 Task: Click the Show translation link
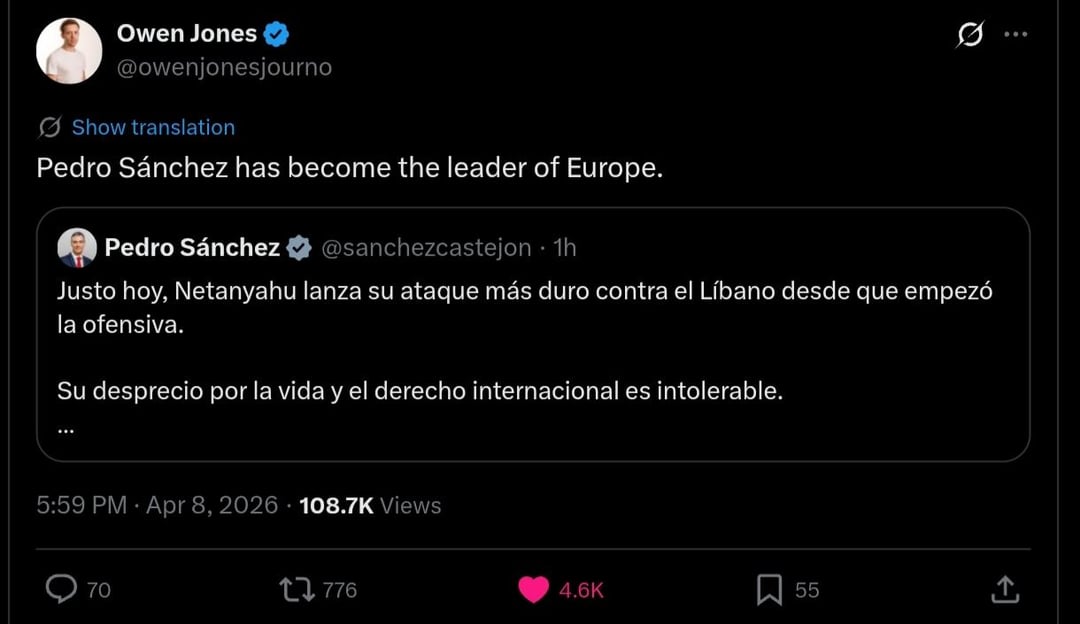point(153,127)
